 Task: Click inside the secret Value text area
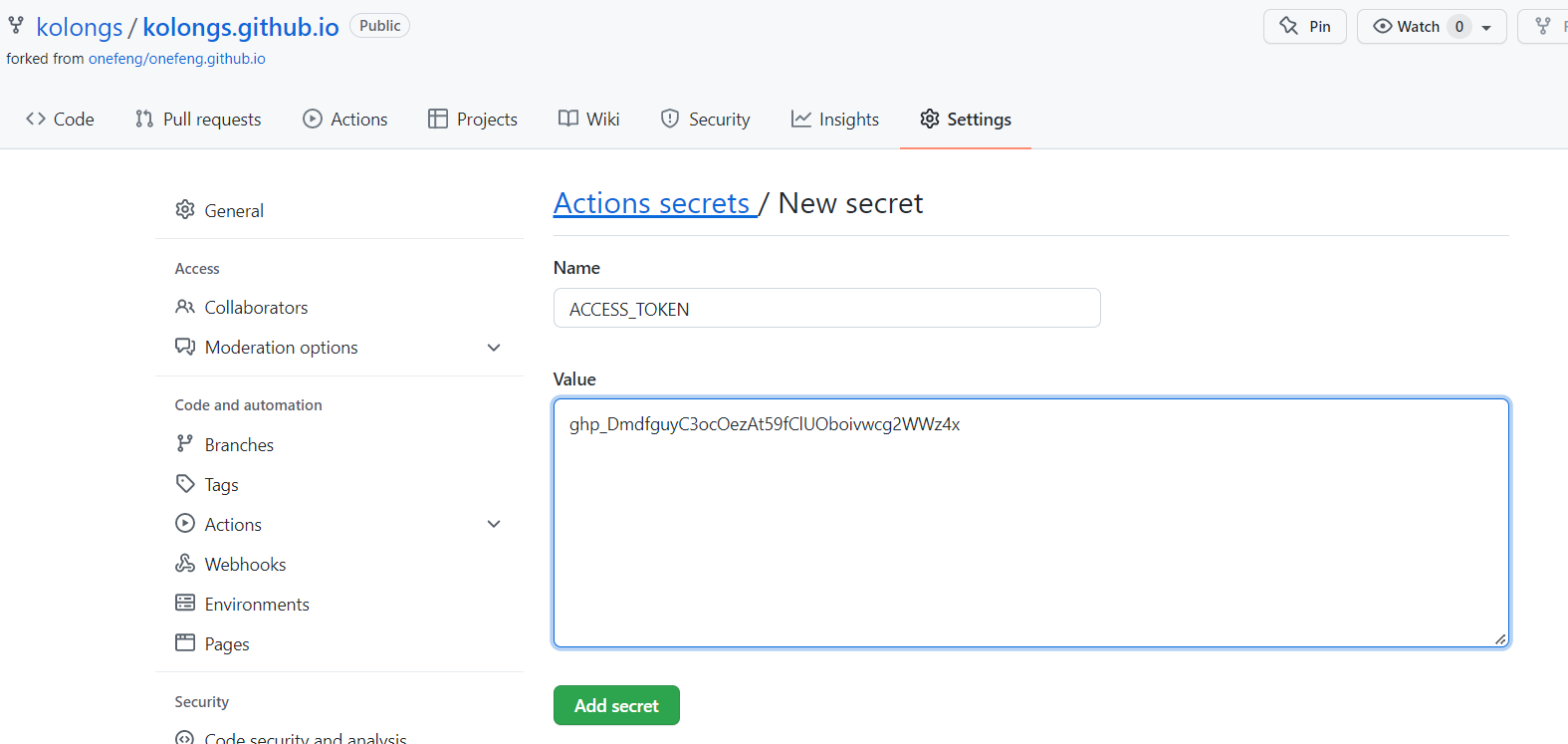click(1031, 523)
